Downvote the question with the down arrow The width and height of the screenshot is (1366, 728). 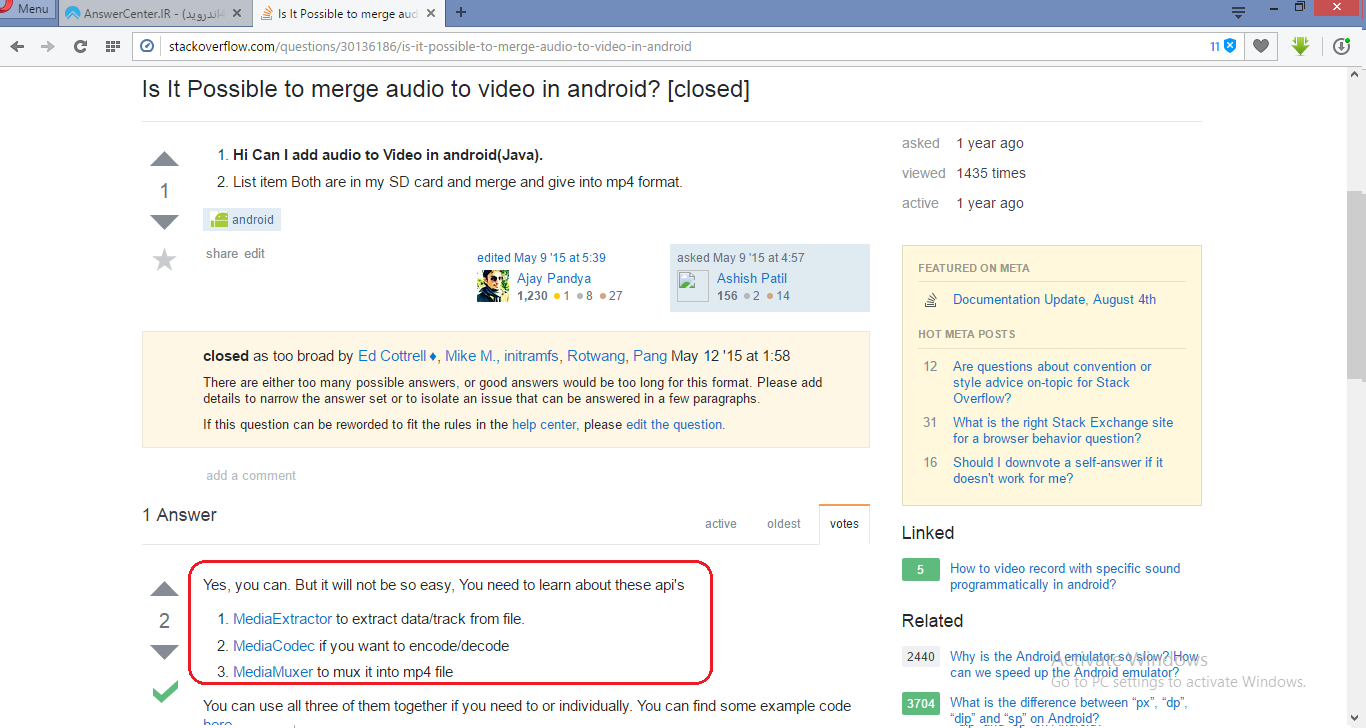[164, 221]
